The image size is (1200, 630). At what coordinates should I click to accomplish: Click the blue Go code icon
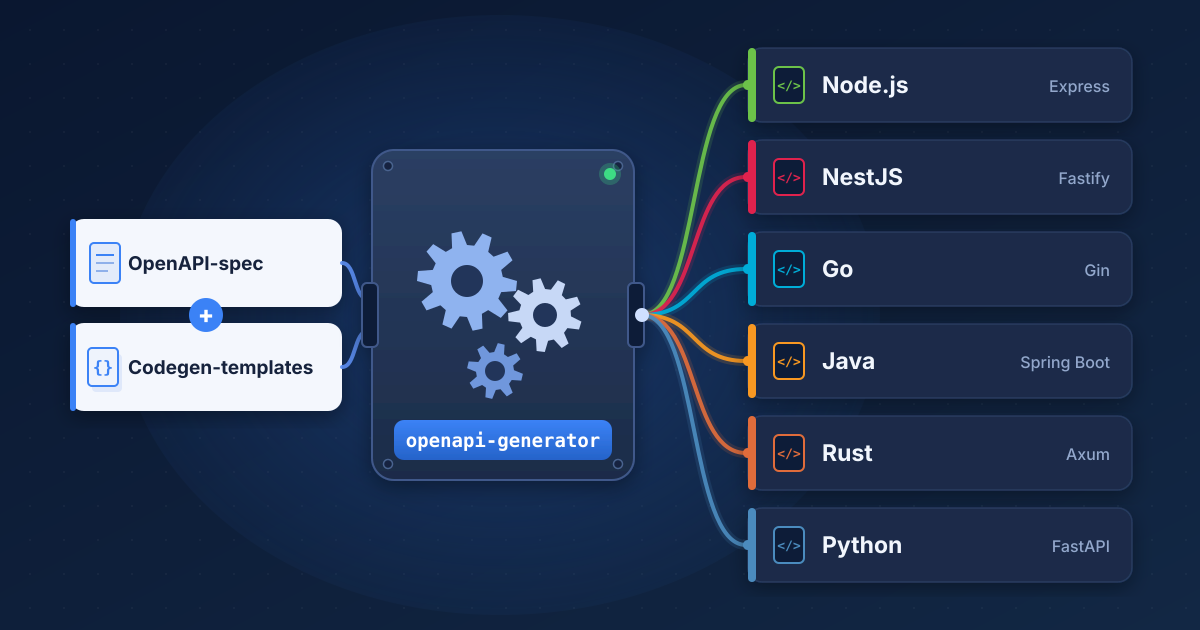pyautogui.click(x=789, y=270)
